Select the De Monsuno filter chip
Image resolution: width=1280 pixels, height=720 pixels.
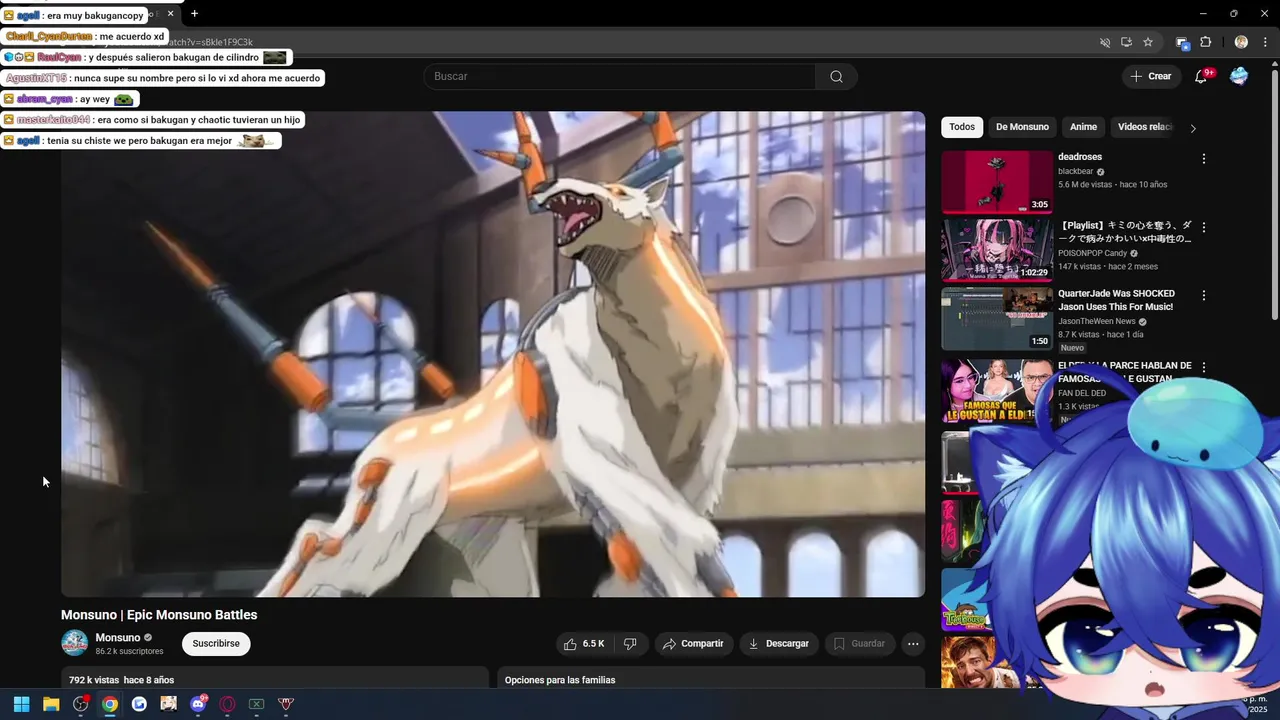1022,127
